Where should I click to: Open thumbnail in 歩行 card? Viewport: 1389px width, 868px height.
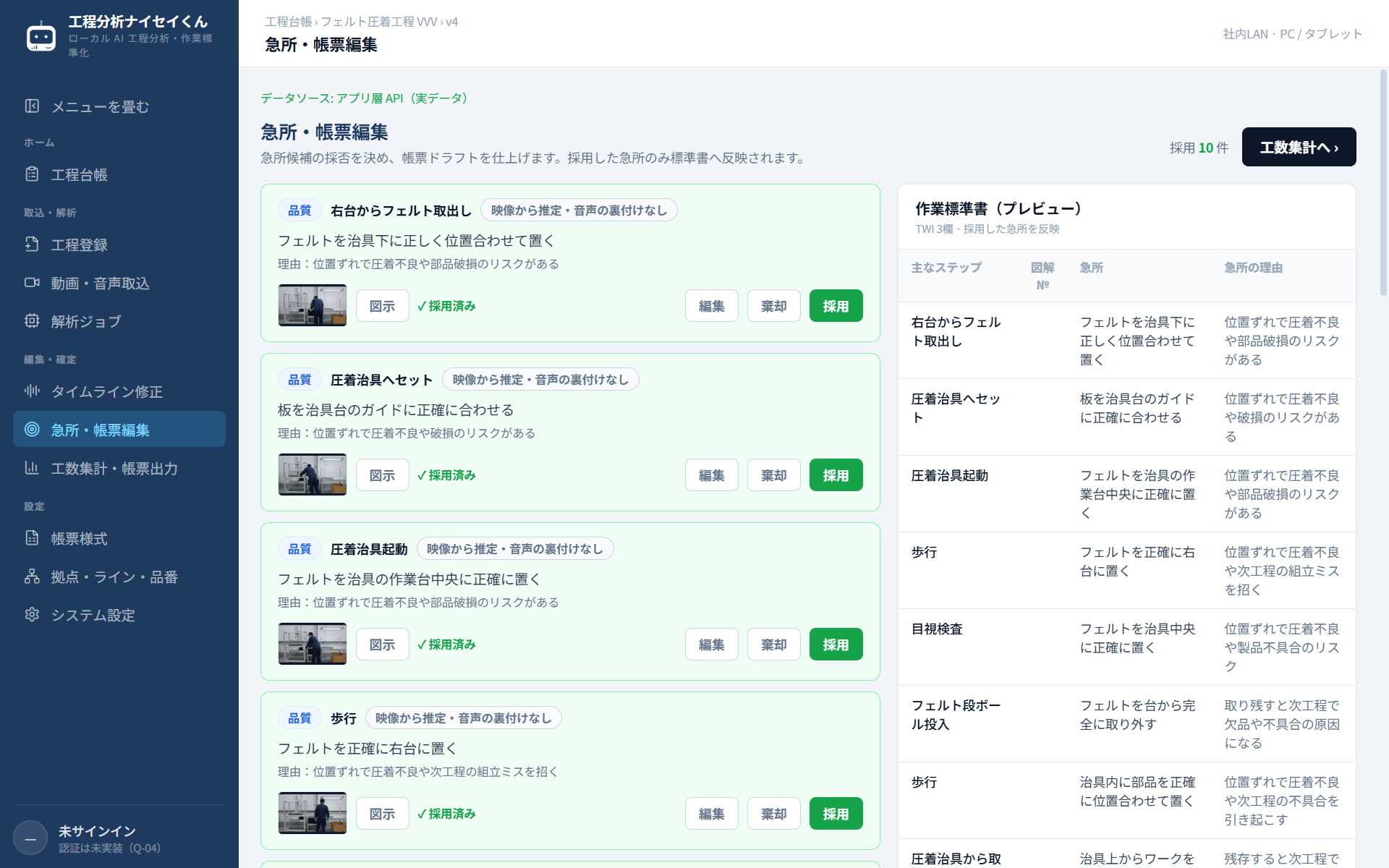click(x=313, y=813)
